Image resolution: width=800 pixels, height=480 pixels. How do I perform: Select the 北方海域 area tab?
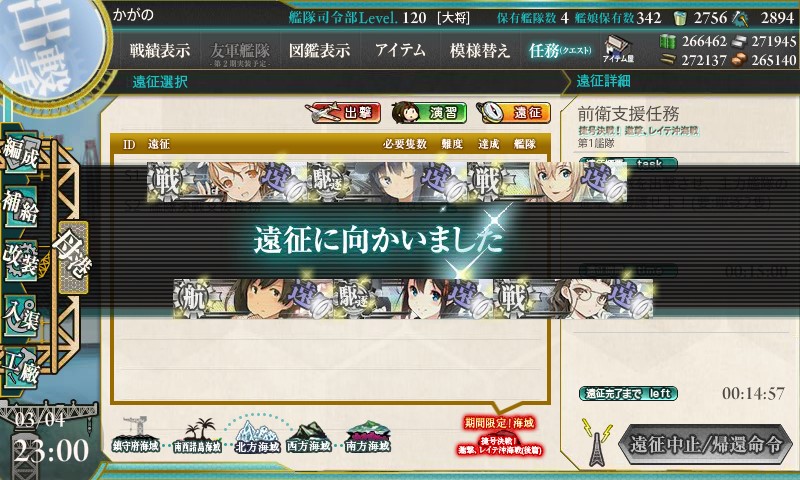coord(258,437)
